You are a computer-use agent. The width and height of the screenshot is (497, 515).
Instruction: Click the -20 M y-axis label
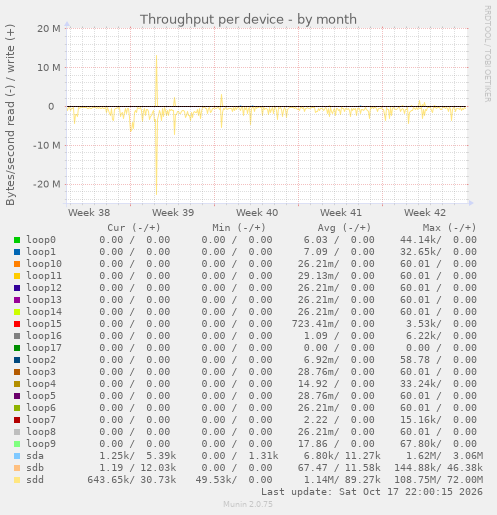(x=47, y=184)
